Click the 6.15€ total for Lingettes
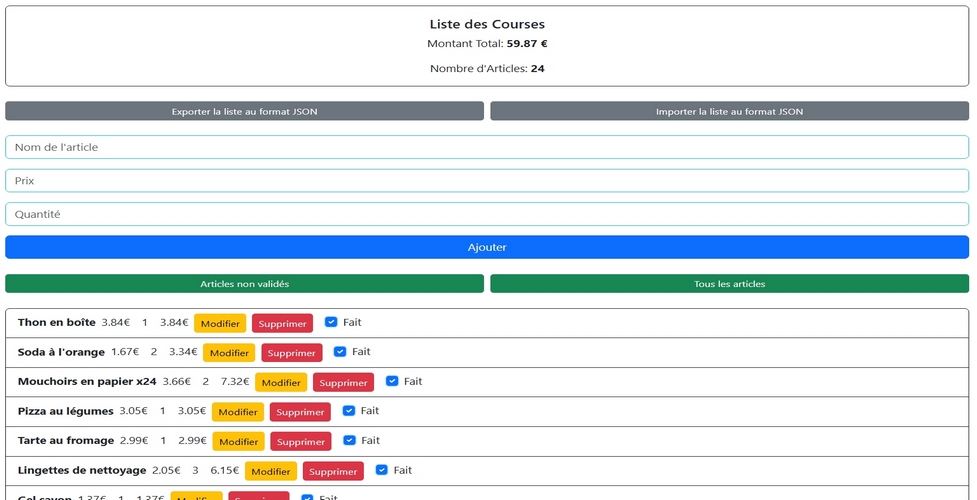 pos(224,471)
